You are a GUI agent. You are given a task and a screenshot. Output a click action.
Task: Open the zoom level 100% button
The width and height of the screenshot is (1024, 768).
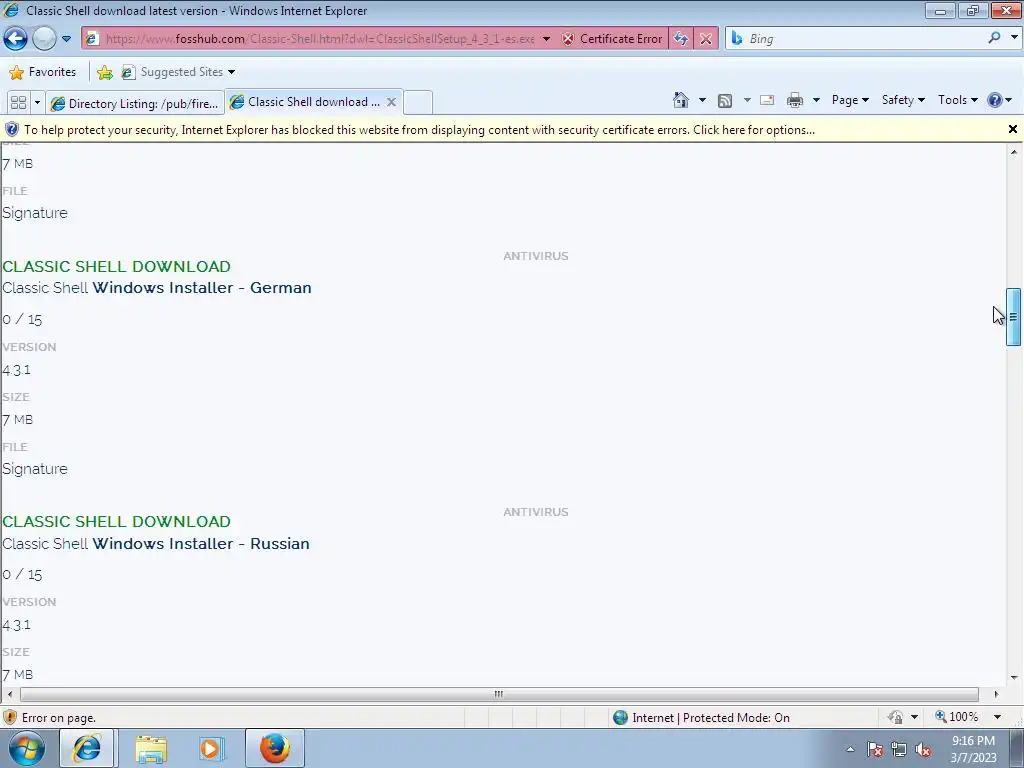click(x=957, y=717)
